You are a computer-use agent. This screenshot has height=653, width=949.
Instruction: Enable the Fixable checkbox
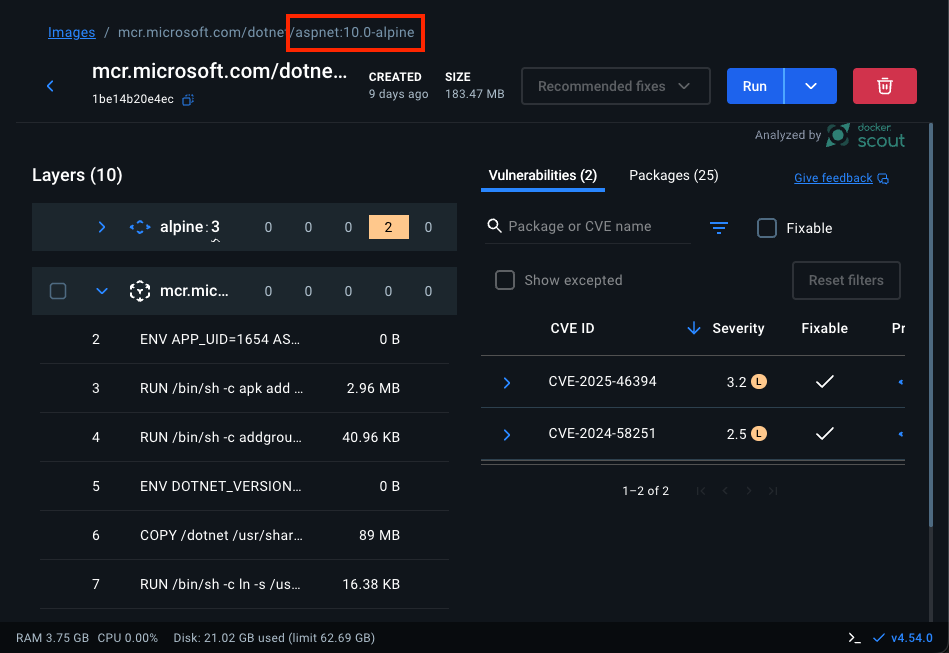[x=767, y=228]
